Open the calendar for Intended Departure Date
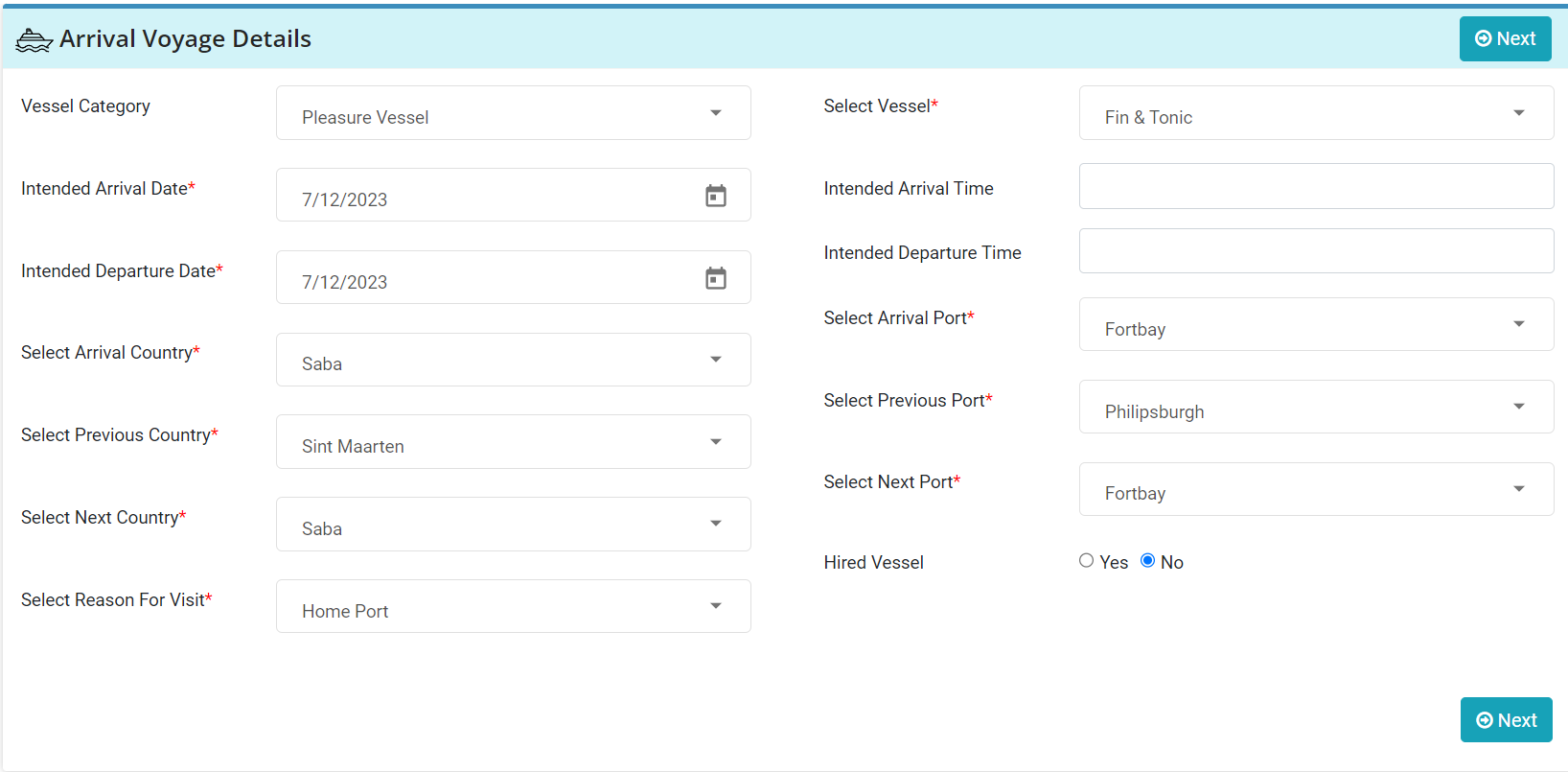Viewport: 1568px width, 772px height. (x=715, y=277)
